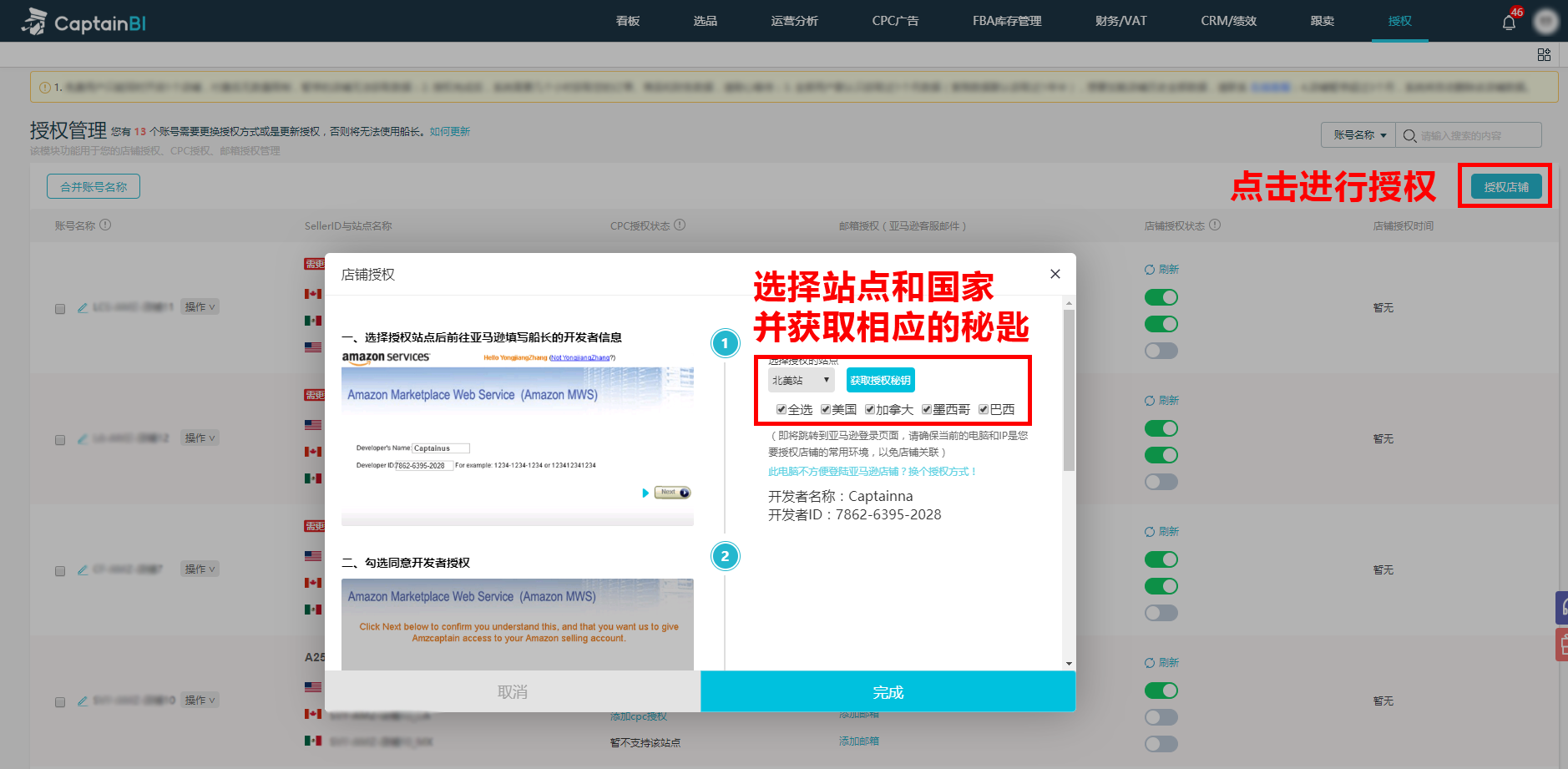Expand 操作 menu for the CF account

(x=200, y=569)
